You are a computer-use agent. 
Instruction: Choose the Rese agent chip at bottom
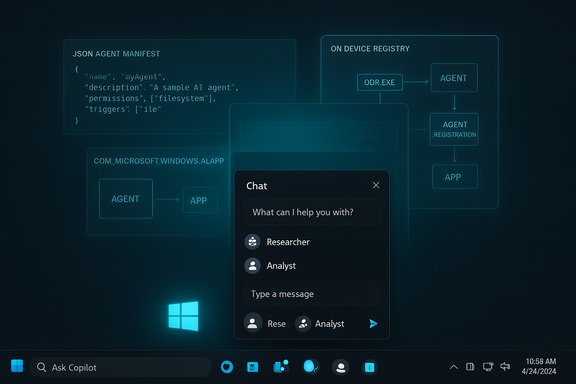pyautogui.click(x=265, y=323)
